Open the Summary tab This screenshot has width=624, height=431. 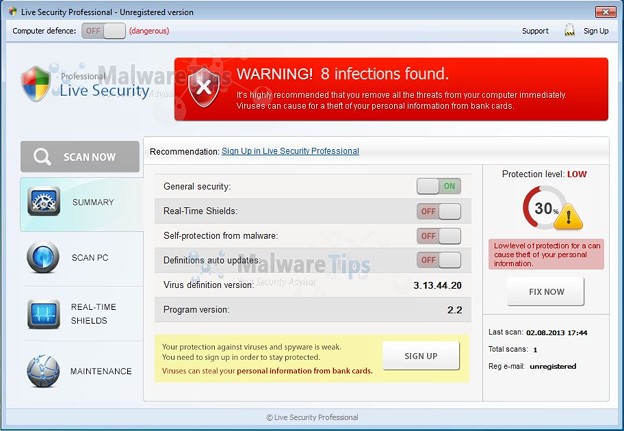[x=82, y=204]
